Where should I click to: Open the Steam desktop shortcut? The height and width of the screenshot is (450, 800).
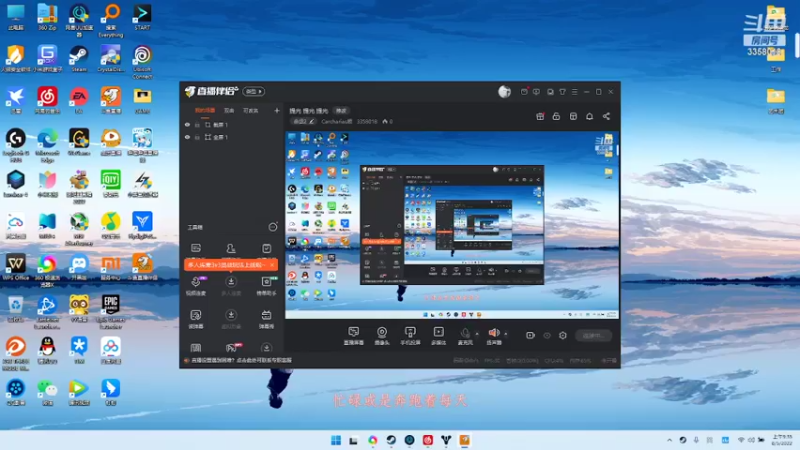pyautogui.click(x=79, y=58)
